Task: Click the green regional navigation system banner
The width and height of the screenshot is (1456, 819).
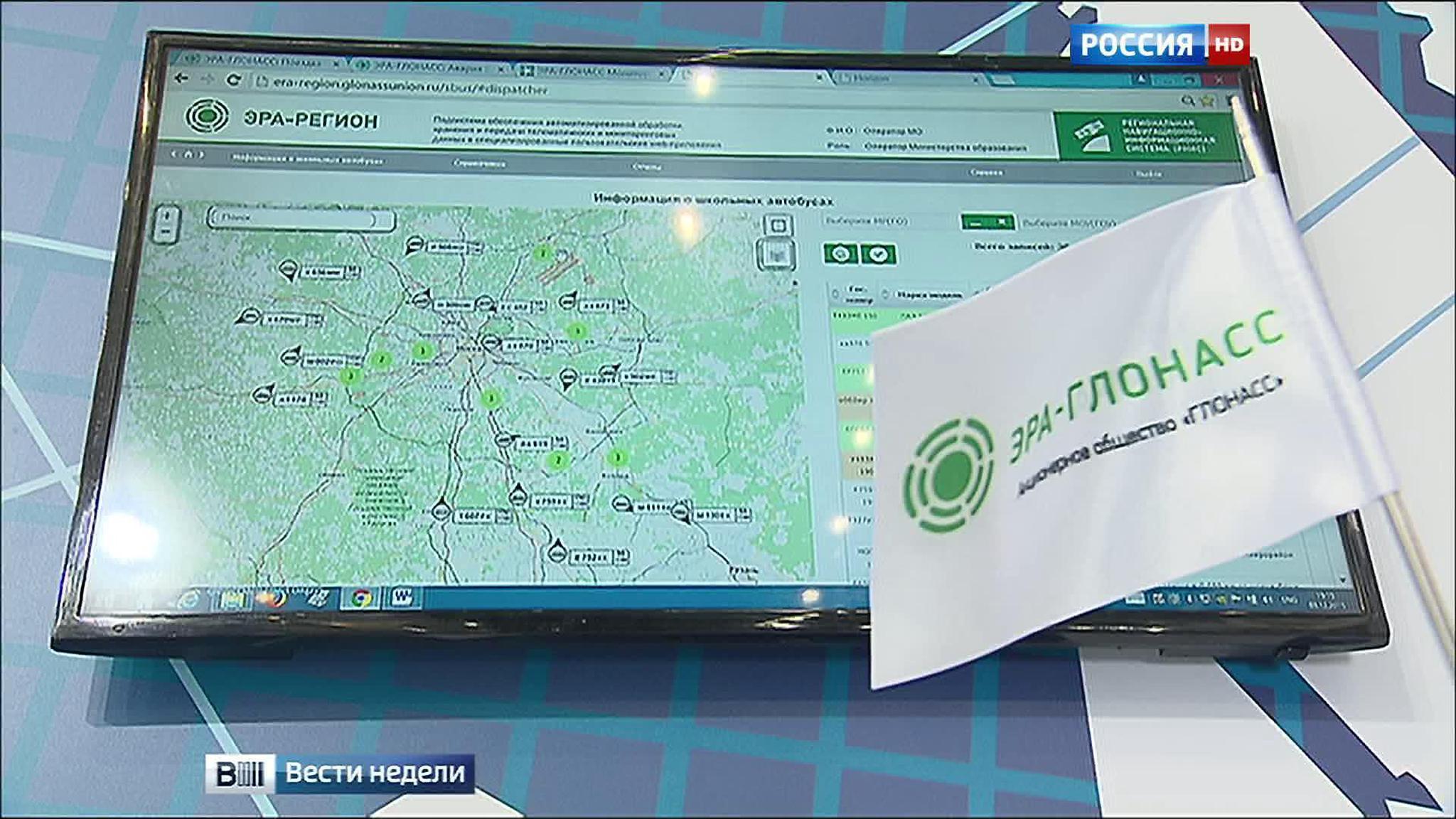Action: click(x=1148, y=136)
